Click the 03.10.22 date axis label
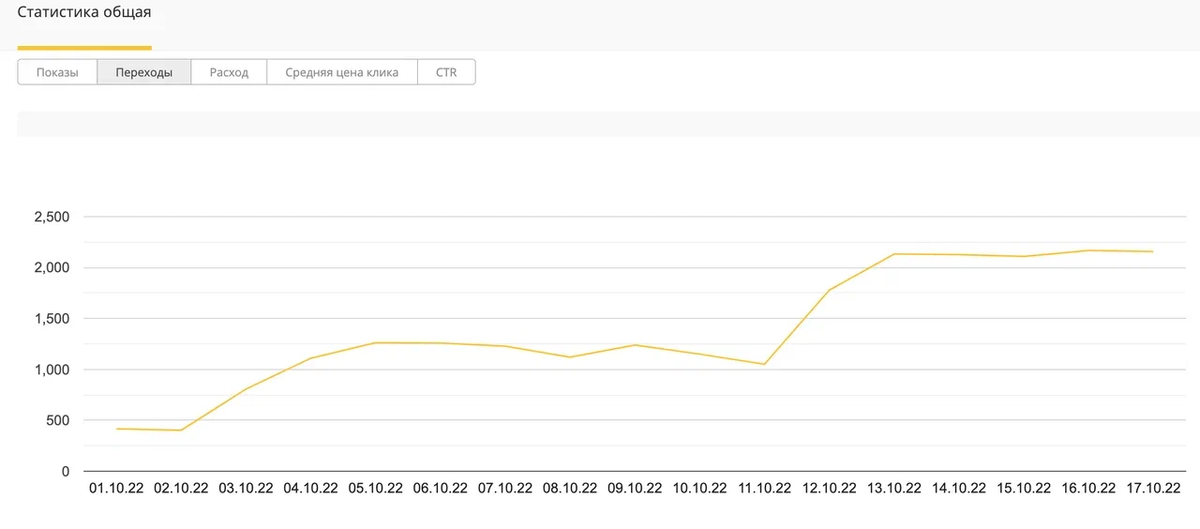Image resolution: width=1200 pixels, height=529 pixels. (x=246, y=489)
